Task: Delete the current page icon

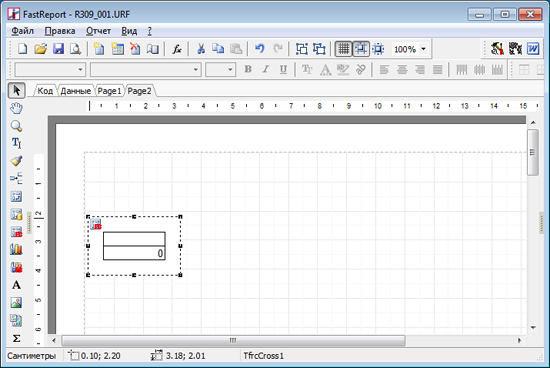Action: pos(135,49)
